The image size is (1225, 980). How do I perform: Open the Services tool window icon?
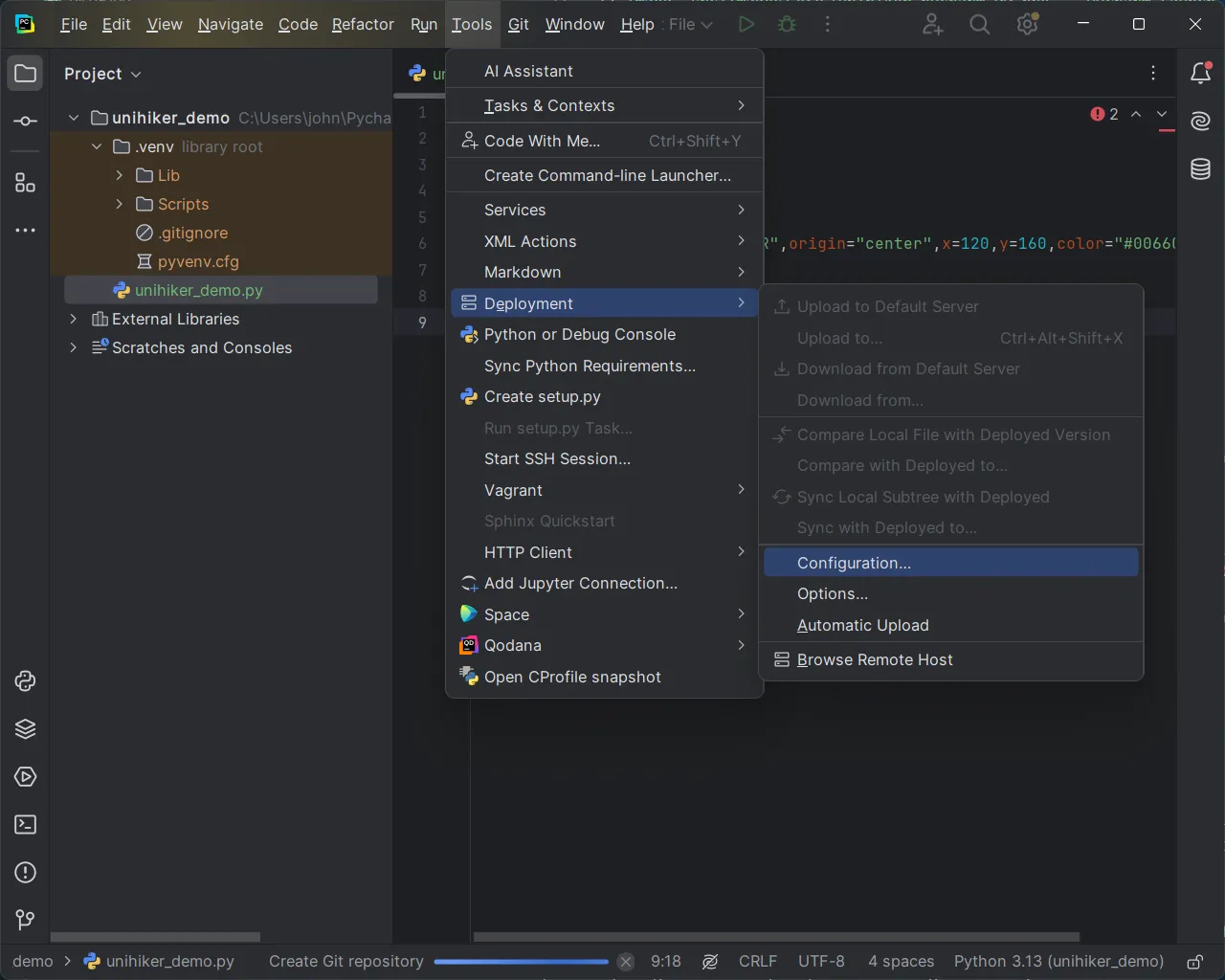tap(26, 777)
